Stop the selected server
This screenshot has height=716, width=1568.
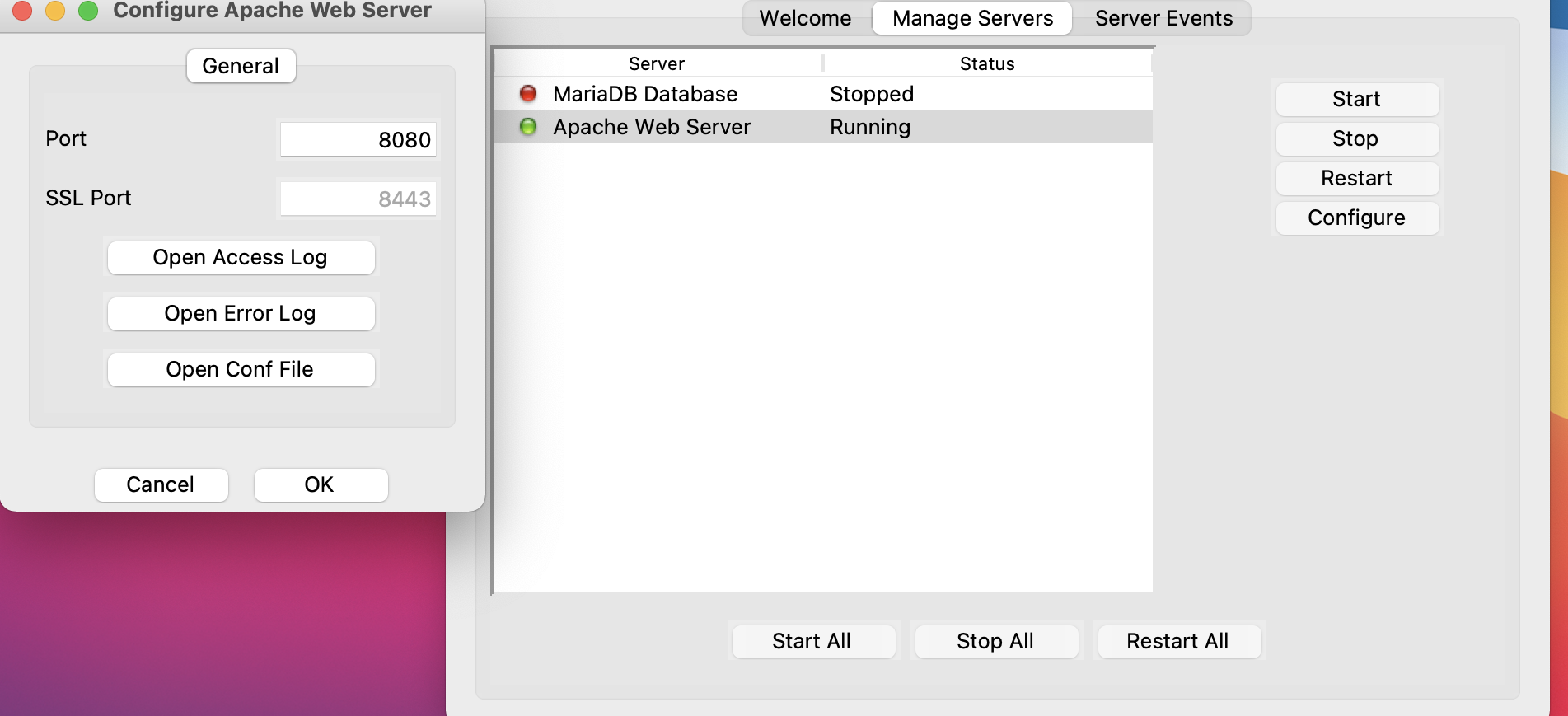(1357, 138)
